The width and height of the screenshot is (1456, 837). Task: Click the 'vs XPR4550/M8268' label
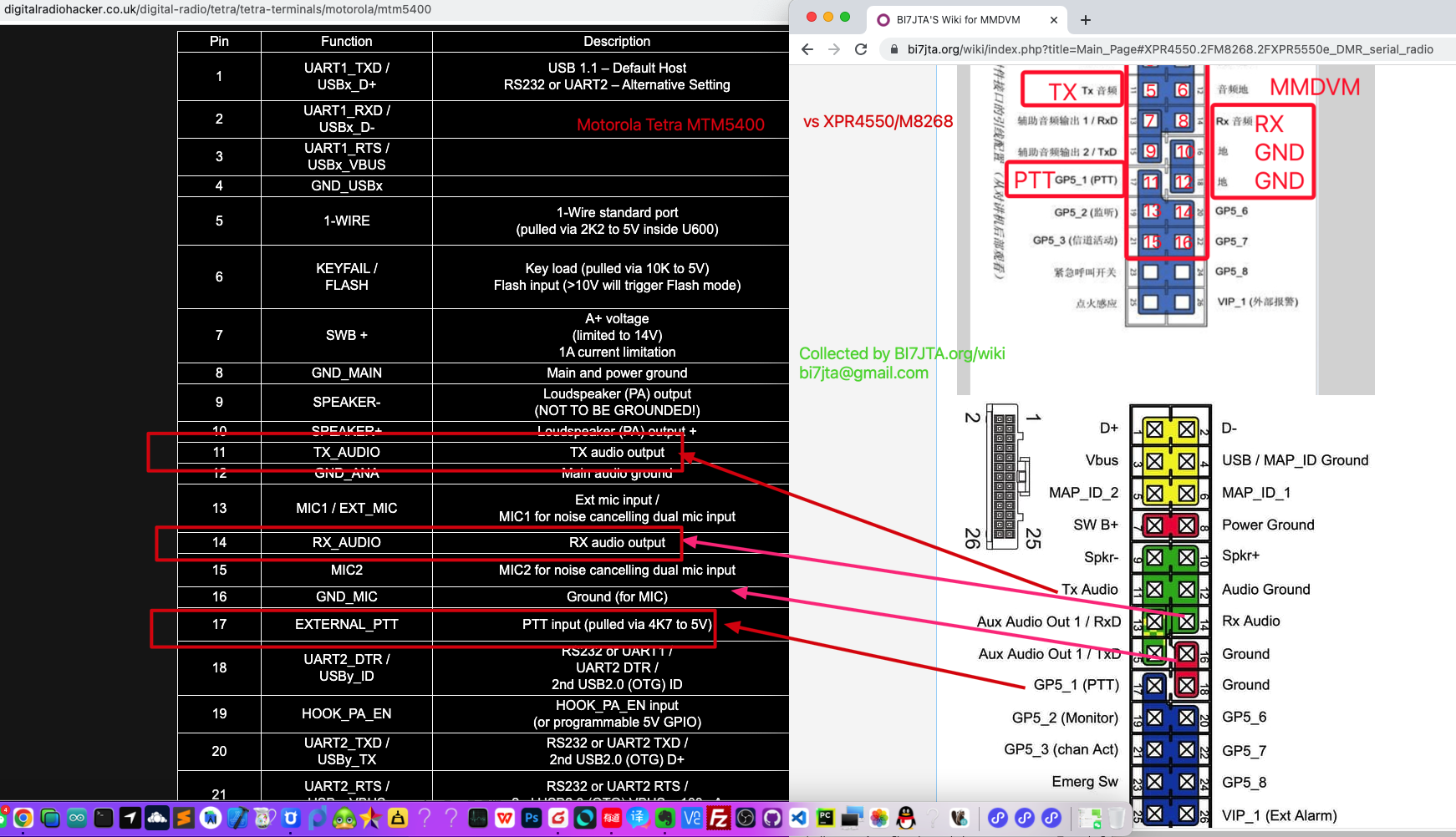[878, 121]
